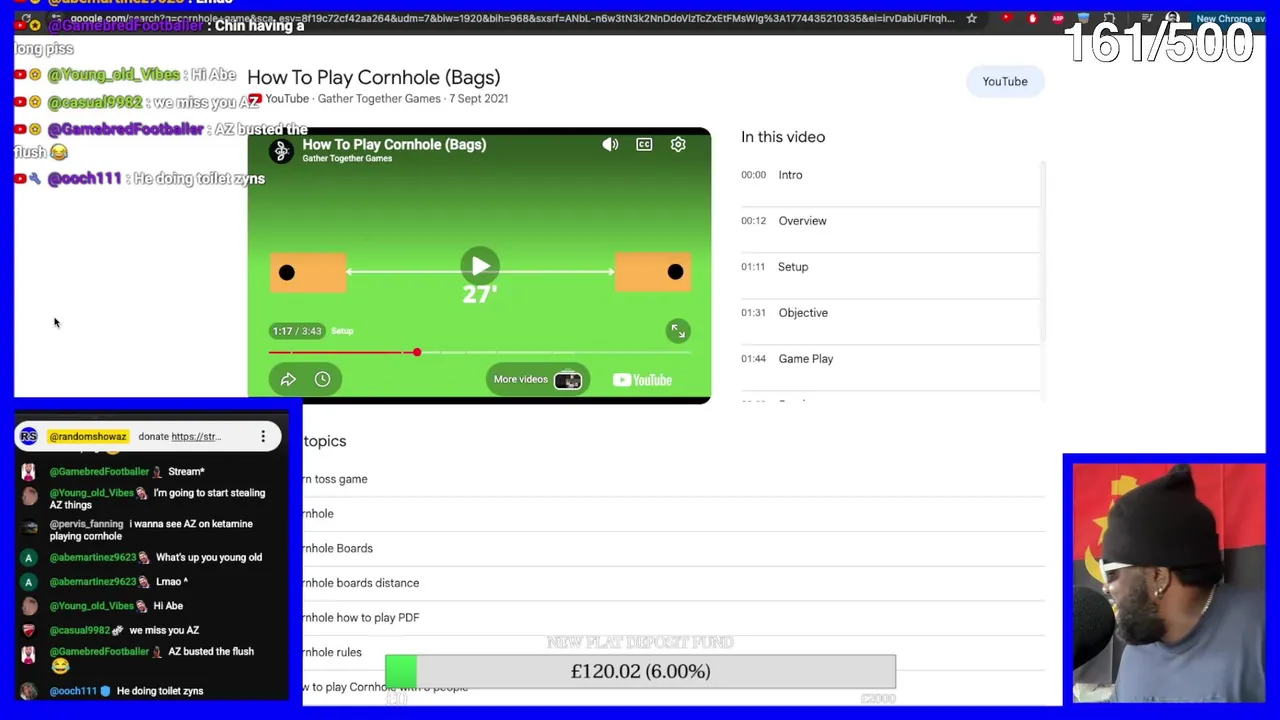This screenshot has height=720, width=1280.
Task: Click the Gather Together Games channel avatar
Action: tap(281, 151)
